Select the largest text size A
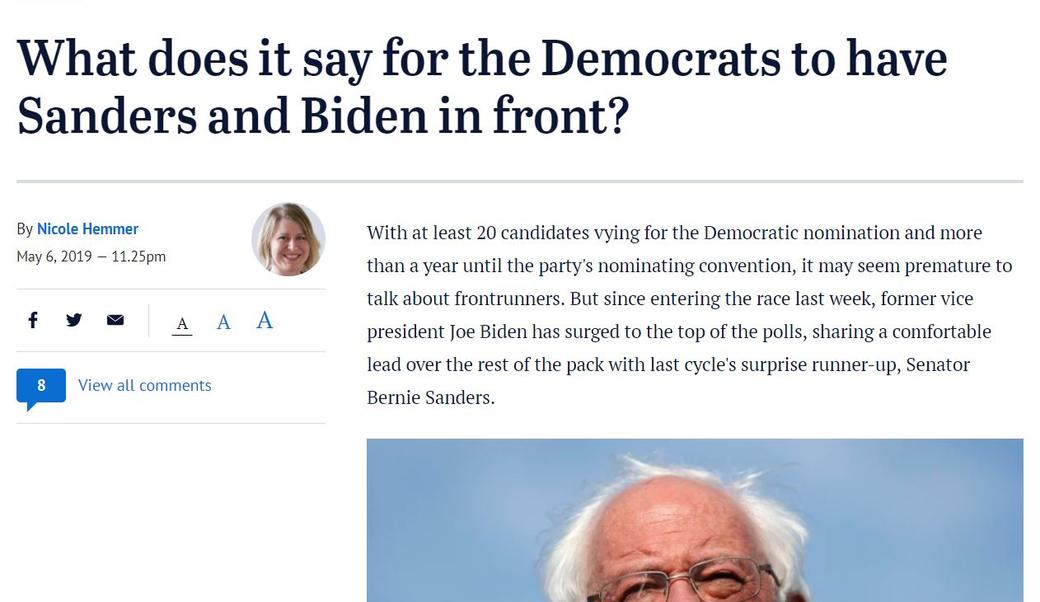The height and width of the screenshot is (602, 1040). click(x=264, y=320)
